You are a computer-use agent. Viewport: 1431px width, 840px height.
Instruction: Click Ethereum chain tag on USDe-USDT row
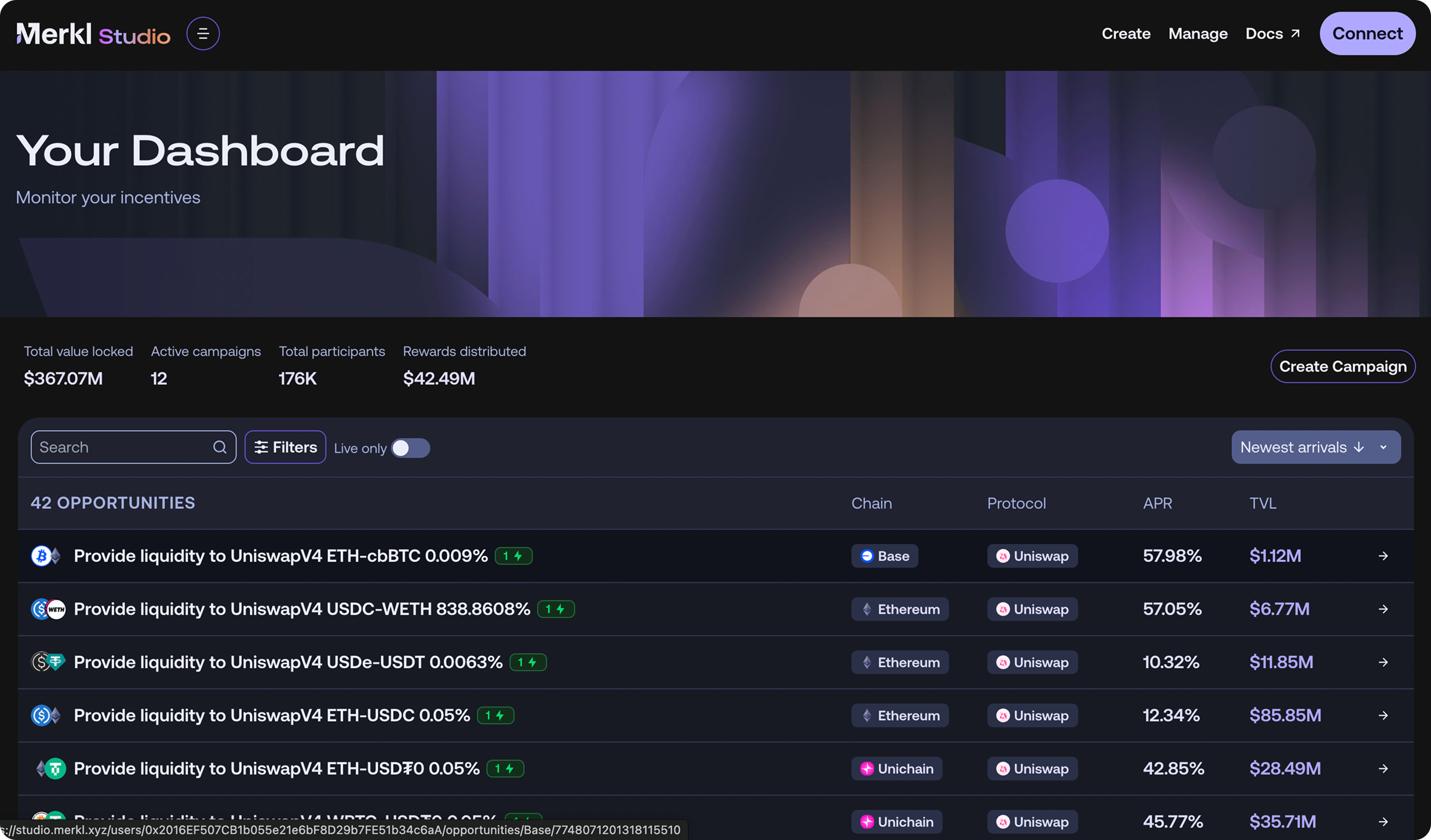[x=899, y=662]
